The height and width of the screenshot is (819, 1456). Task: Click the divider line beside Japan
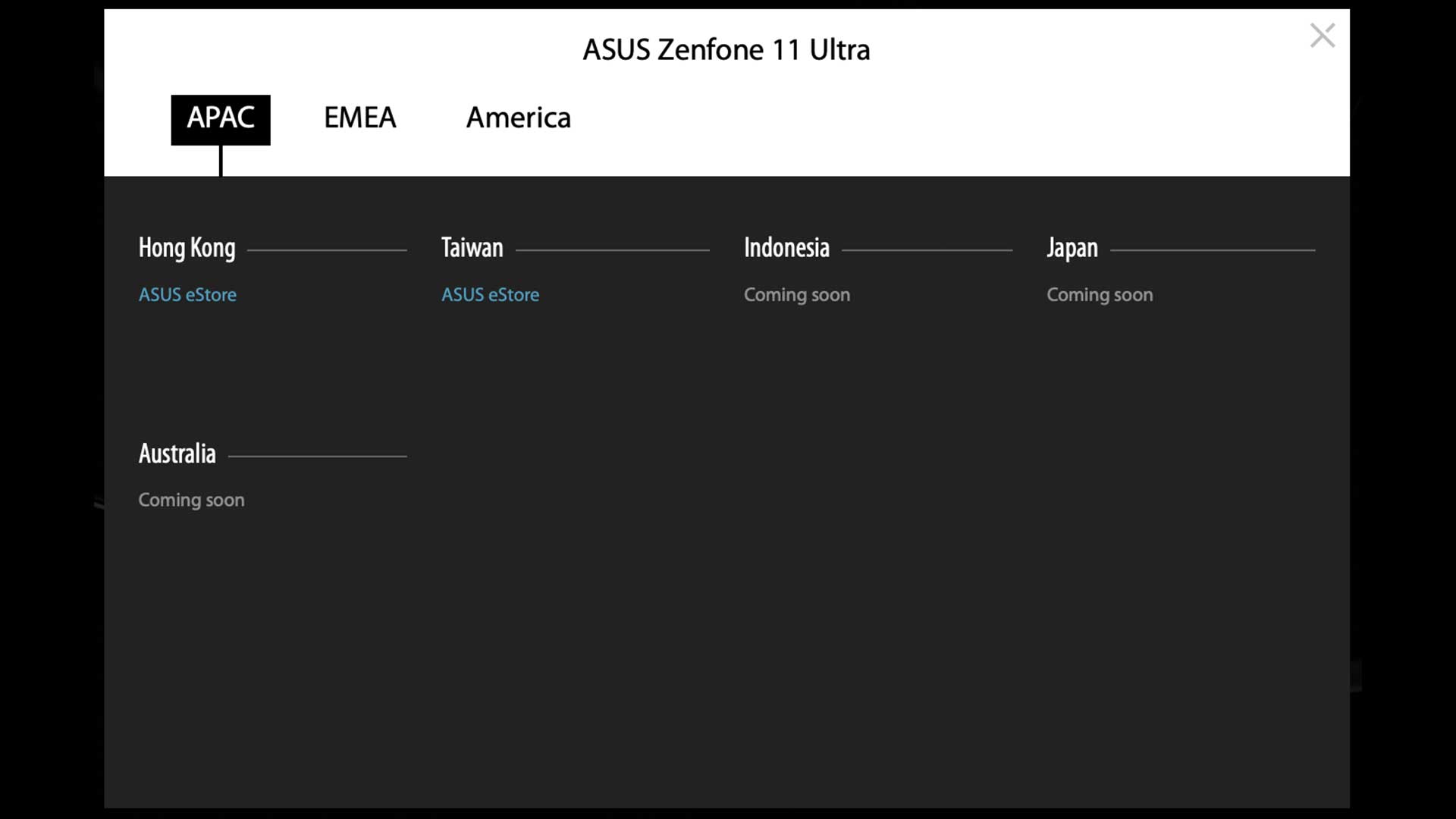pyautogui.click(x=1213, y=249)
